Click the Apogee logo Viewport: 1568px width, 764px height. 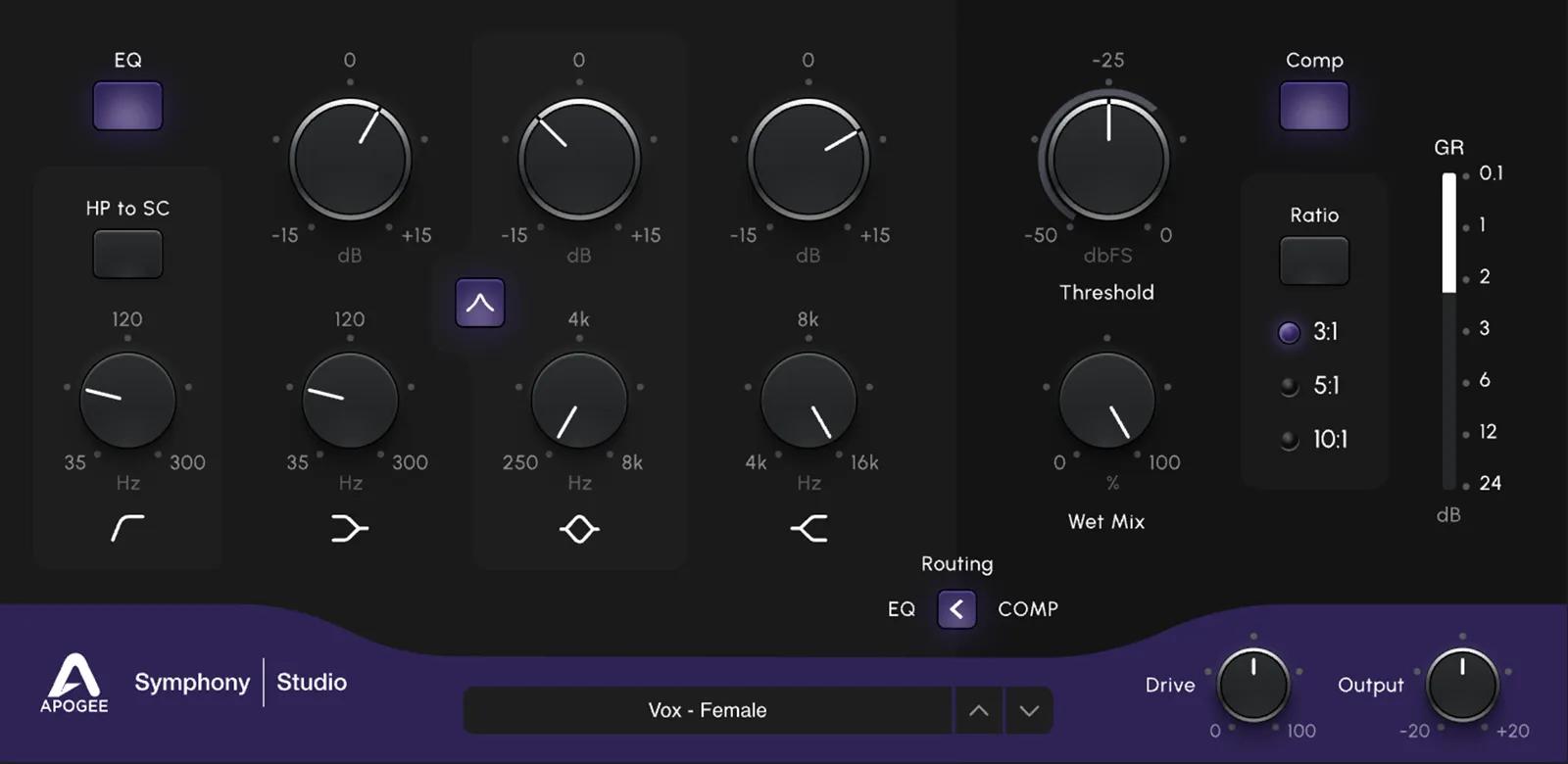(74, 683)
